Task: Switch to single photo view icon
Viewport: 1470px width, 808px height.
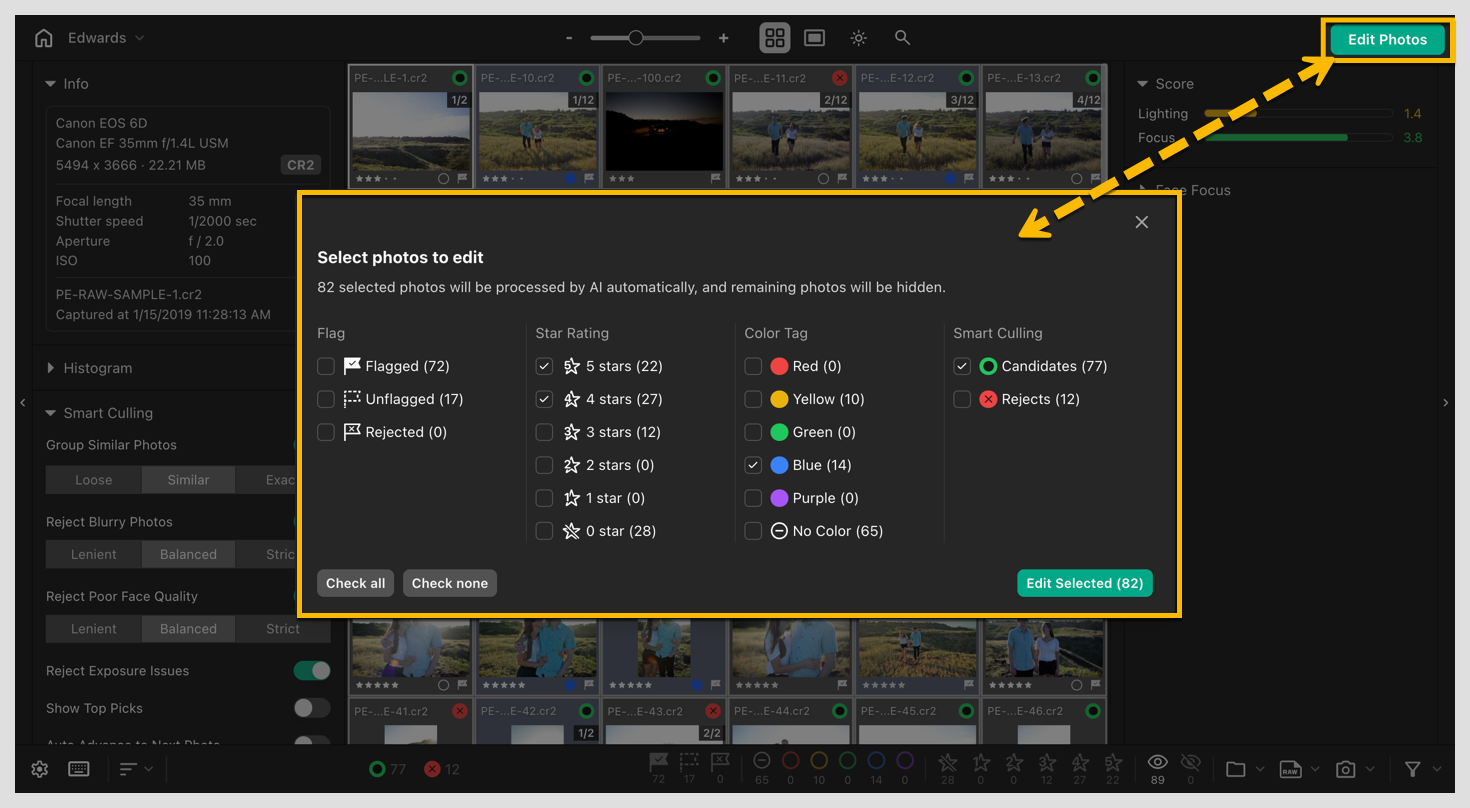Action: coord(815,38)
